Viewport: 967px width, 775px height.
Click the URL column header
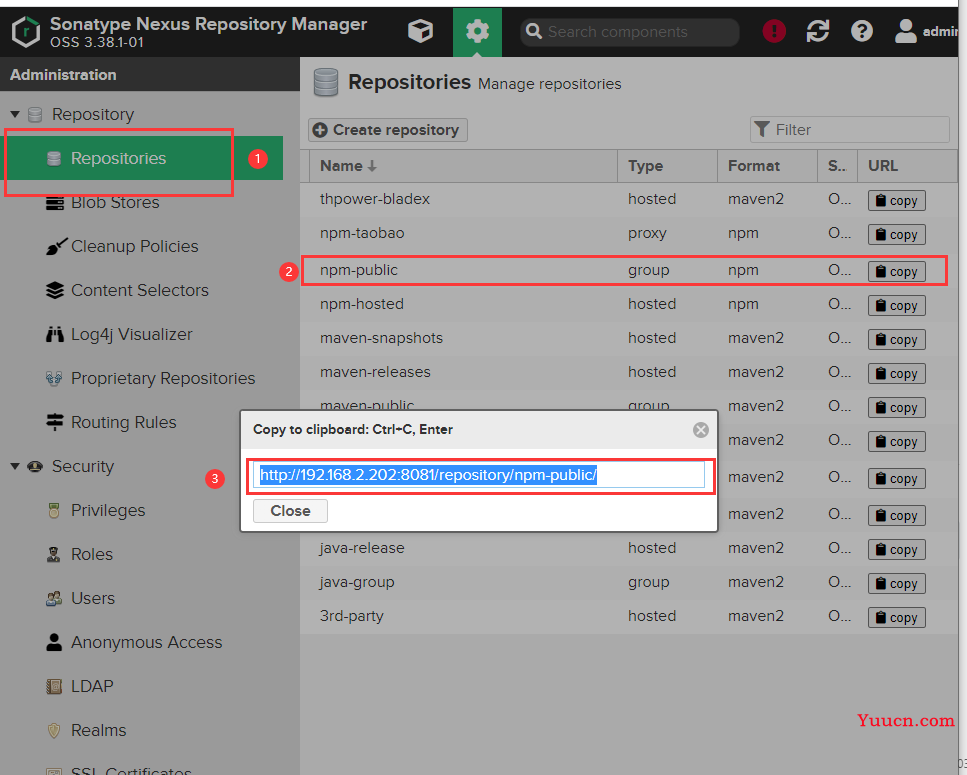(x=907, y=166)
